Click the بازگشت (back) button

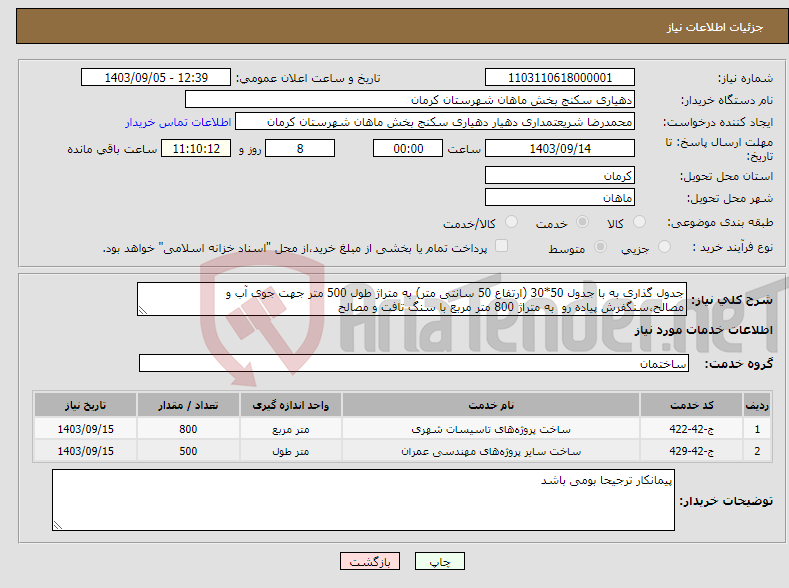click(x=370, y=561)
